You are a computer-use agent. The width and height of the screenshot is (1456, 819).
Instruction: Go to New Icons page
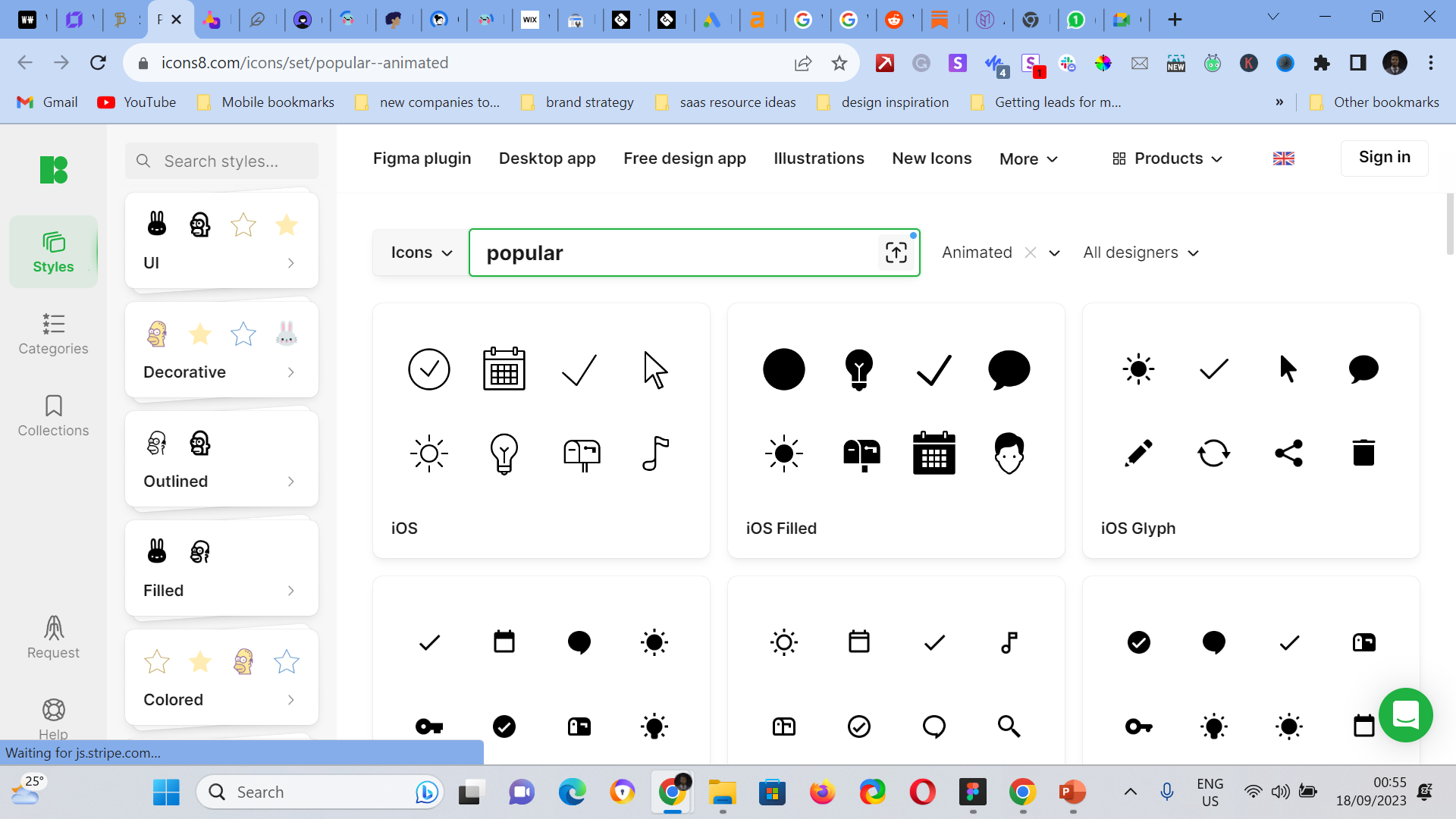tap(931, 158)
